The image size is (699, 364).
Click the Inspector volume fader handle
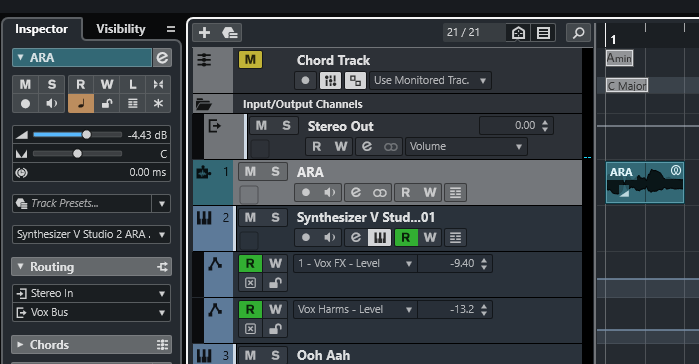click(x=86, y=135)
